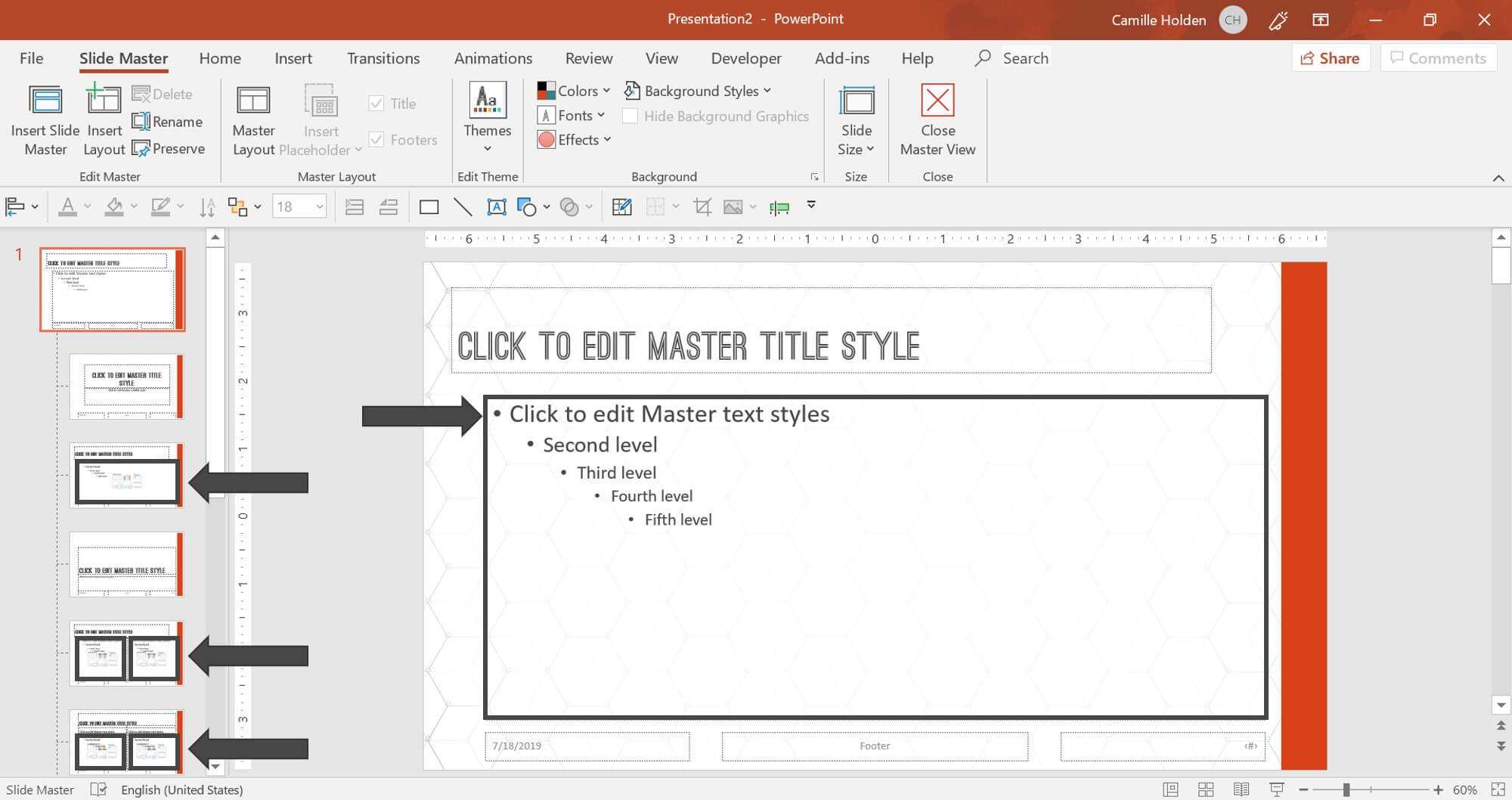
Task: Click Preserve master button
Action: (x=168, y=149)
